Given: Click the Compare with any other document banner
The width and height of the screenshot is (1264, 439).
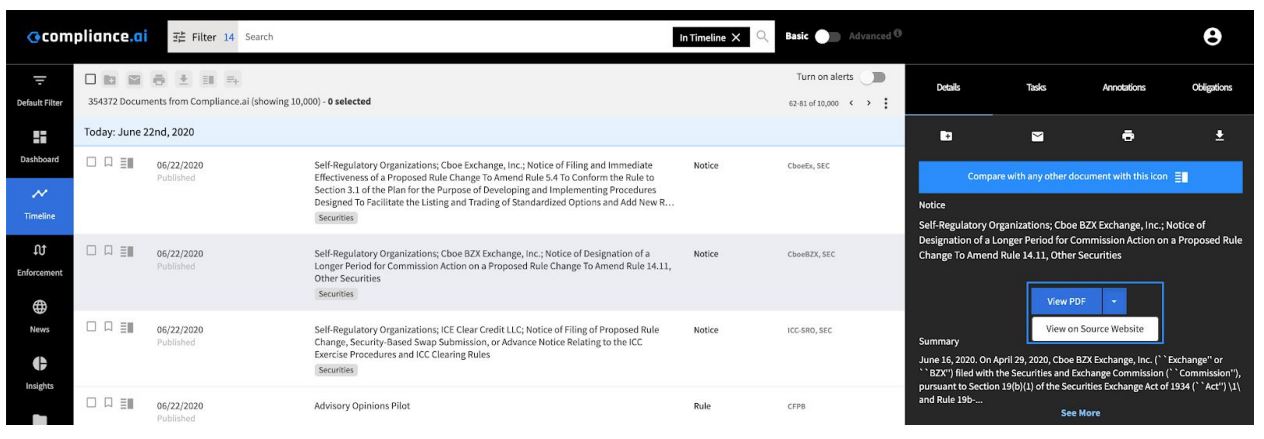Looking at the screenshot, I should pyautogui.click(x=1078, y=176).
